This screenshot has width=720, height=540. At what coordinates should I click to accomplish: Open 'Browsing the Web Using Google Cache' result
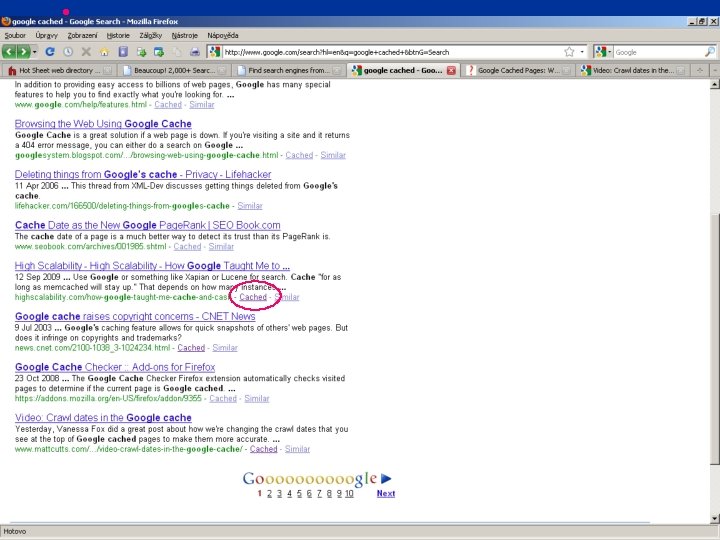(103, 124)
